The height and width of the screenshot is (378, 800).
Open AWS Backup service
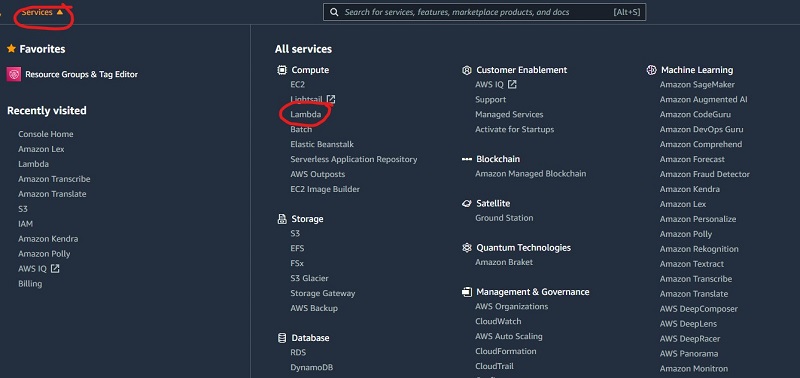(314, 308)
